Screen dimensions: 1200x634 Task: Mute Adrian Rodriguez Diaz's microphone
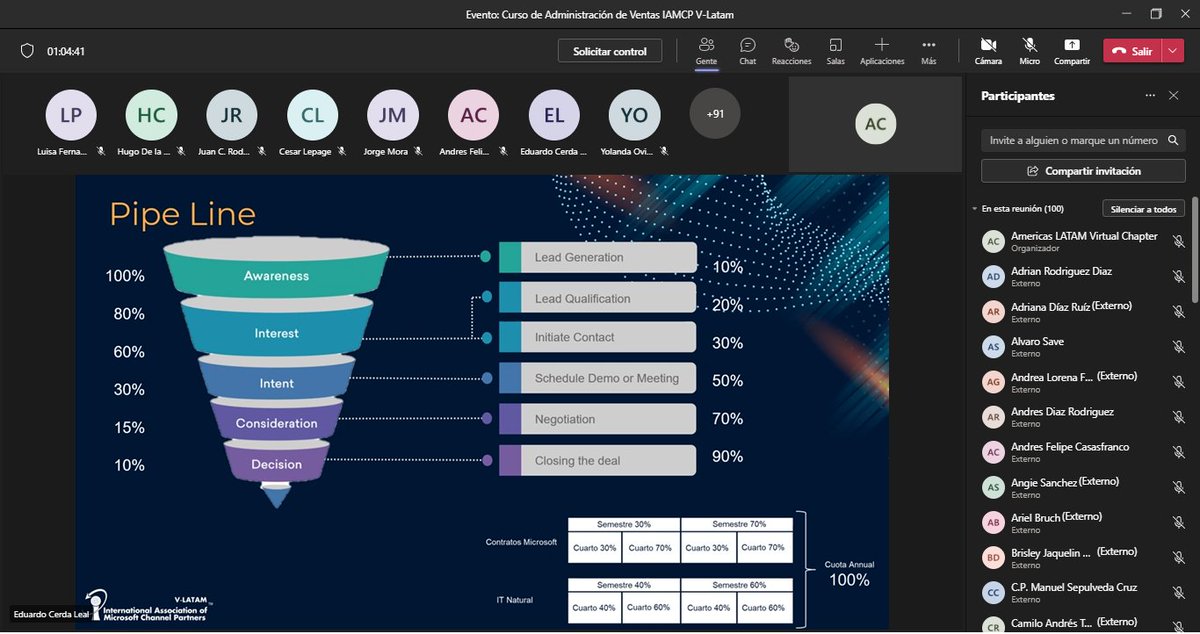click(1178, 277)
